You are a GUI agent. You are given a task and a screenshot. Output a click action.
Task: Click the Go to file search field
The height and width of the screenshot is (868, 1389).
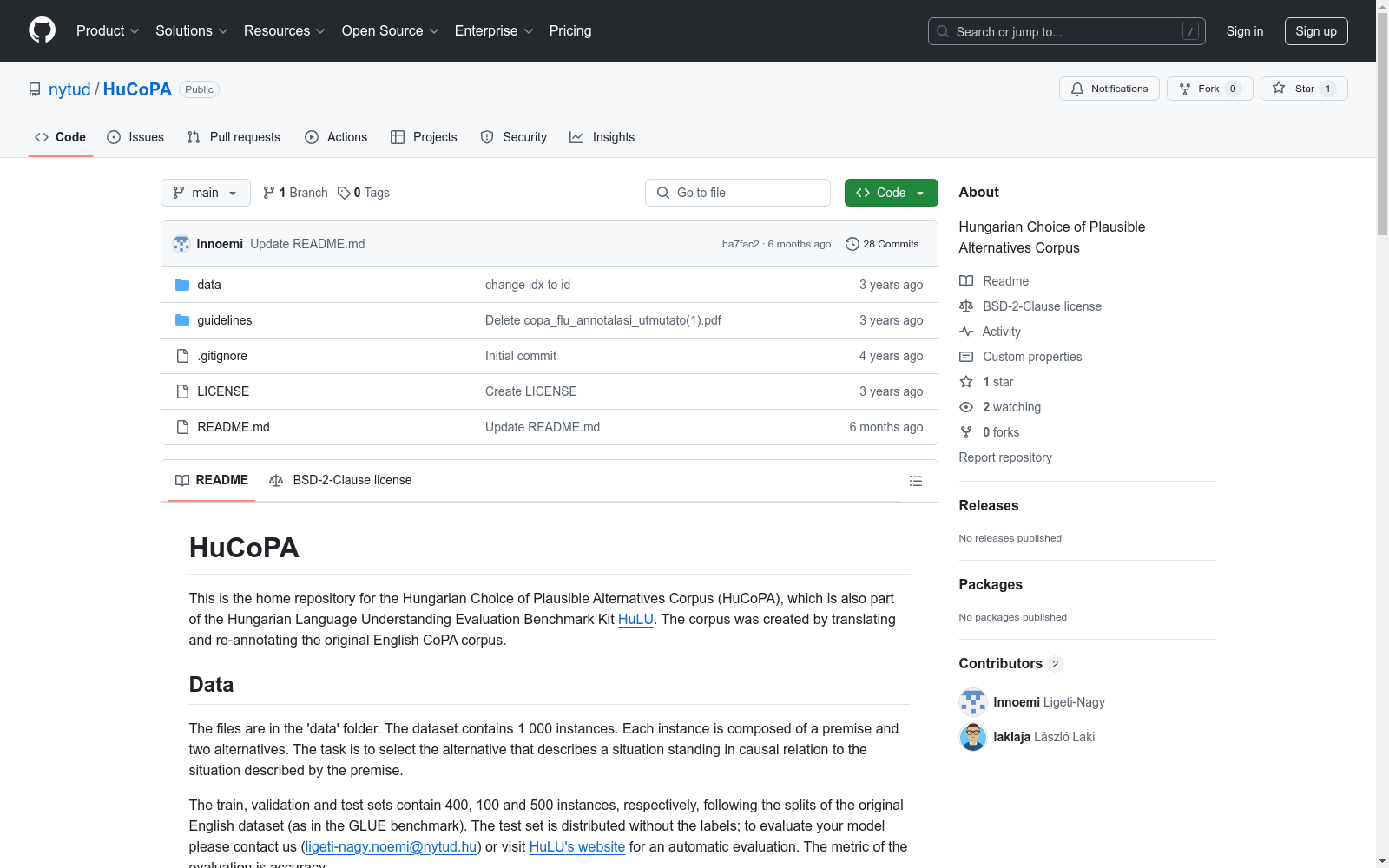(738, 193)
